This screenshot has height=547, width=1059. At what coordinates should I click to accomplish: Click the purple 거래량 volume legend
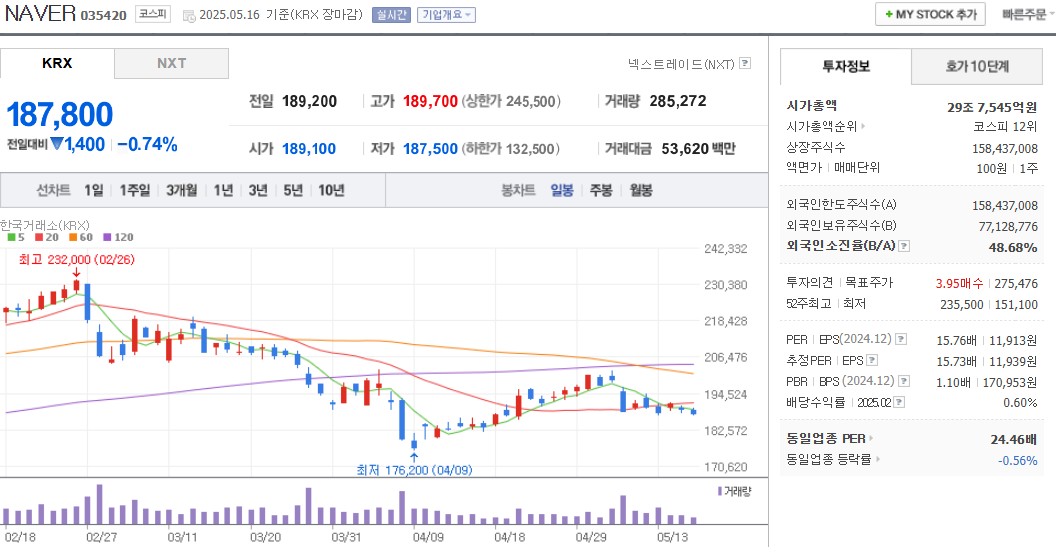tap(734, 491)
